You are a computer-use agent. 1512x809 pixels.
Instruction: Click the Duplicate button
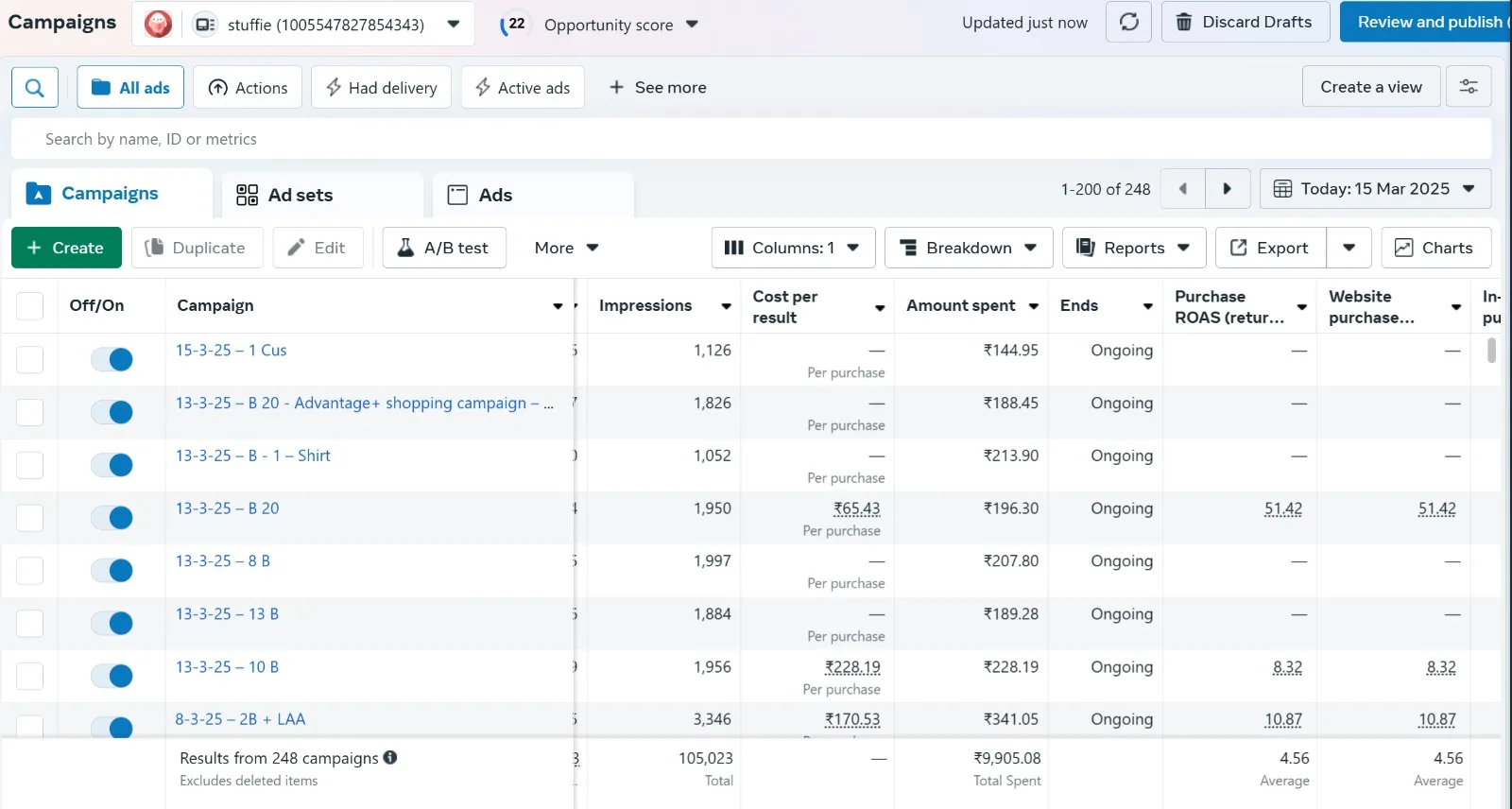(x=196, y=248)
